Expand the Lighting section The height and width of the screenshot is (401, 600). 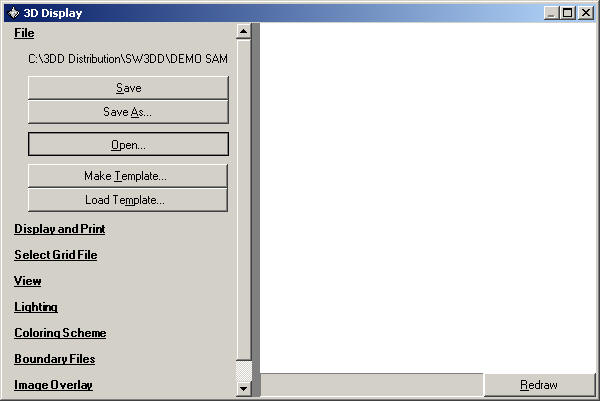36,307
